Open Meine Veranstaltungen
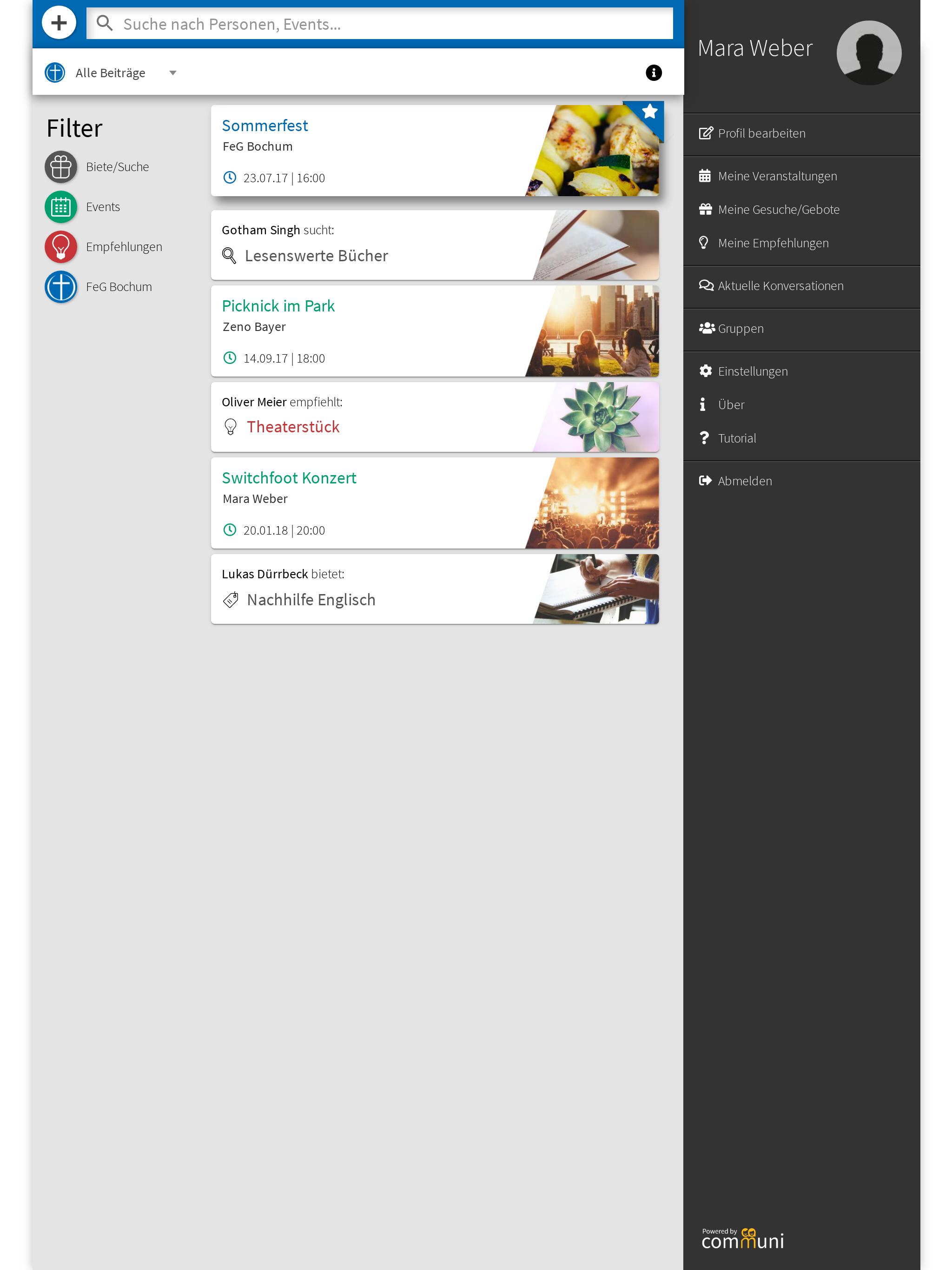Image resolution: width=952 pixels, height=1270 pixels. point(776,176)
